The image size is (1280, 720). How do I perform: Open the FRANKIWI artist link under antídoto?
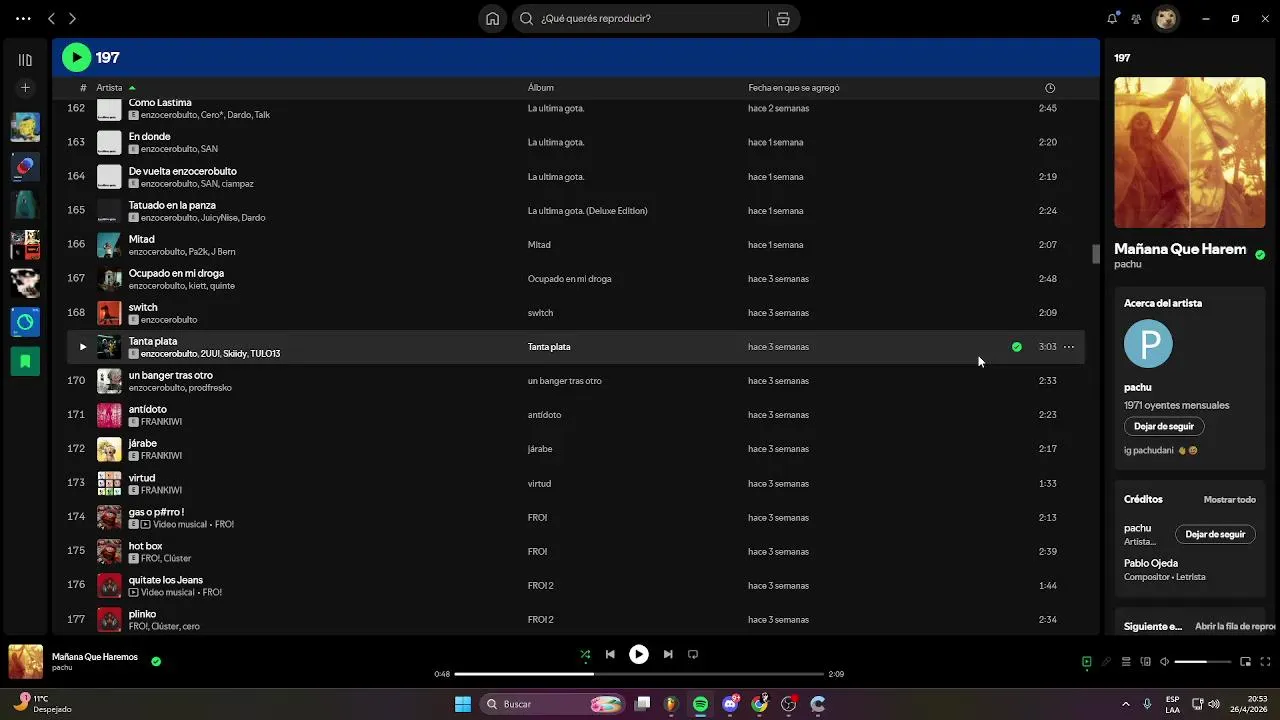pyautogui.click(x=161, y=422)
